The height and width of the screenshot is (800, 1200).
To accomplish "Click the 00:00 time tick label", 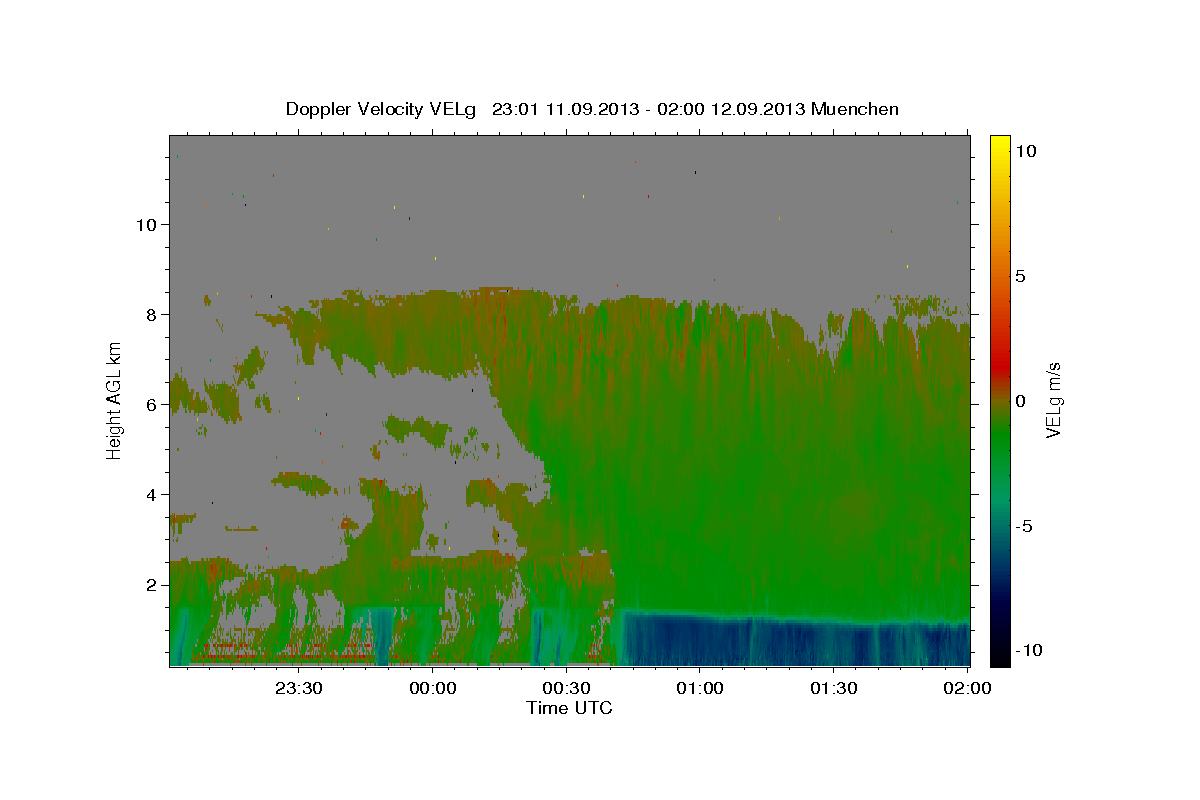I will pos(432,688).
